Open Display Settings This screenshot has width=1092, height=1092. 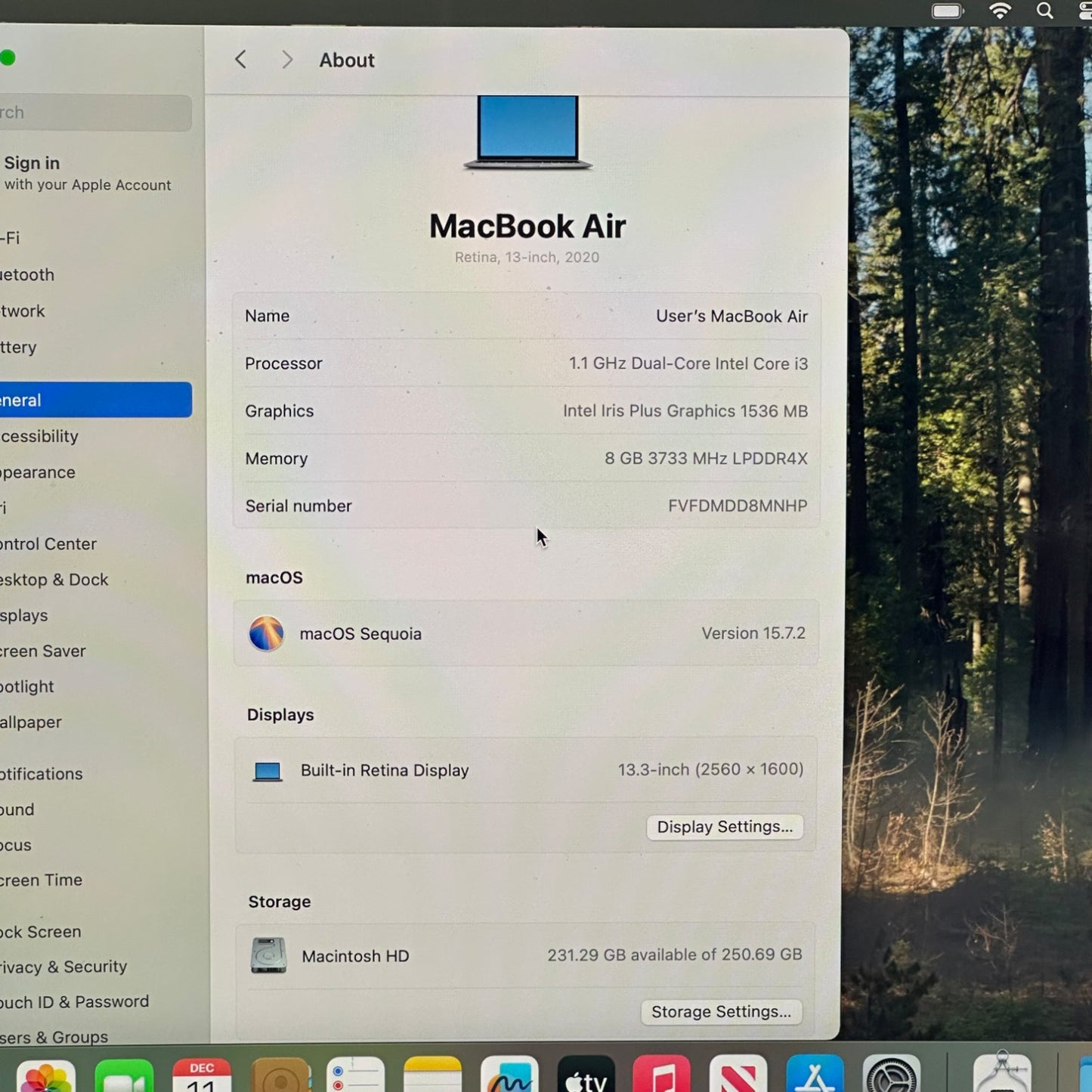pos(724,827)
